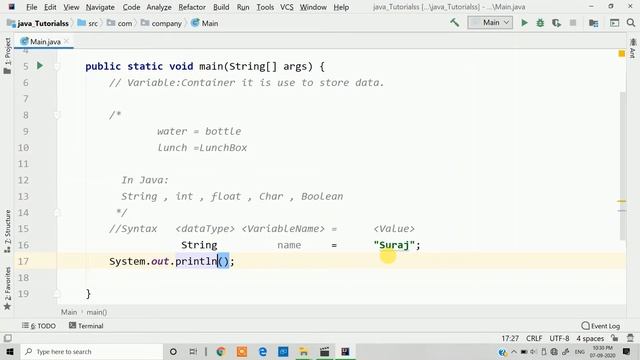Click the "Suraj" string on line 16
640x360 pixels.
(x=394, y=245)
